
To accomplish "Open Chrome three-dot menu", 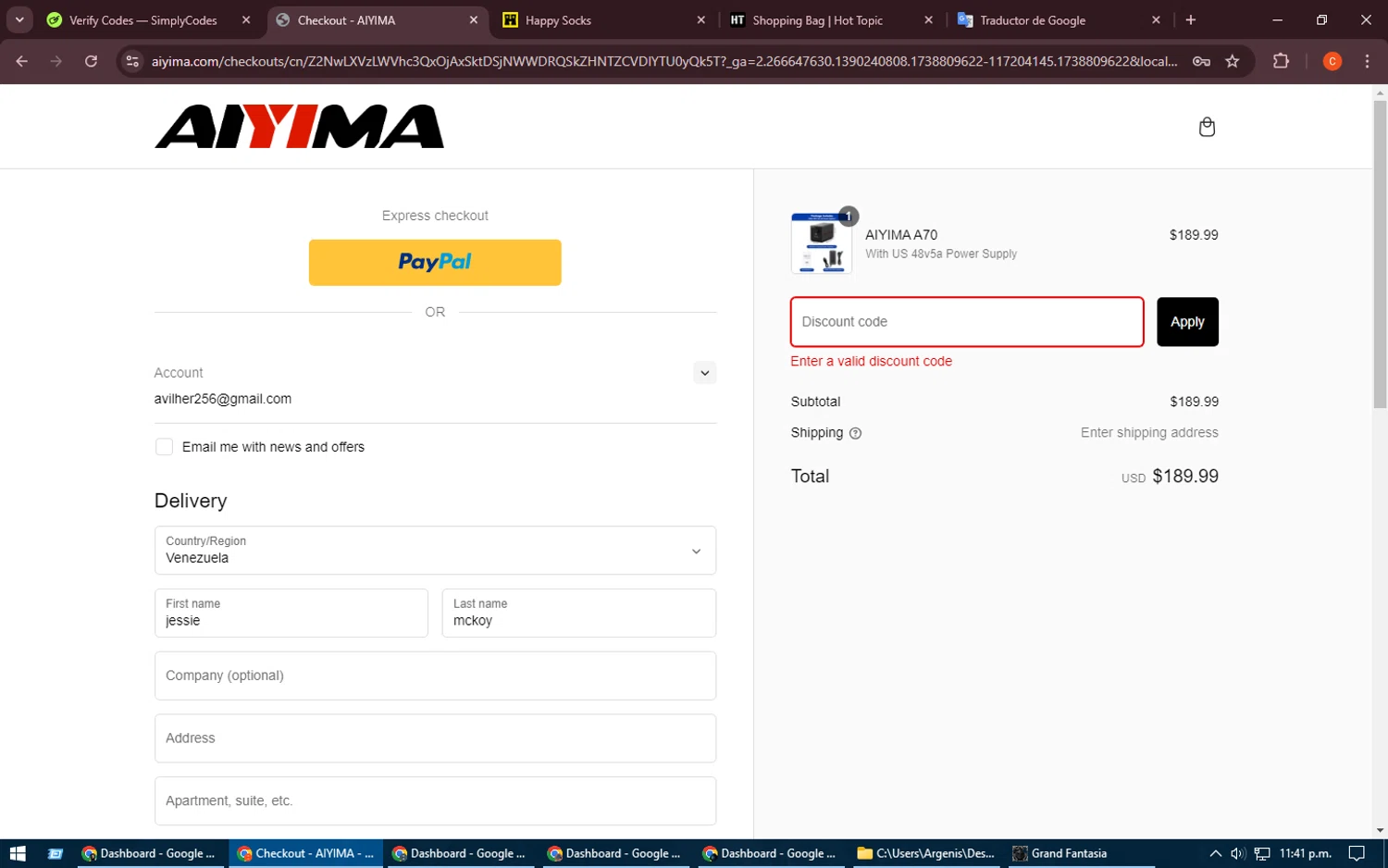I will coord(1367,61).
